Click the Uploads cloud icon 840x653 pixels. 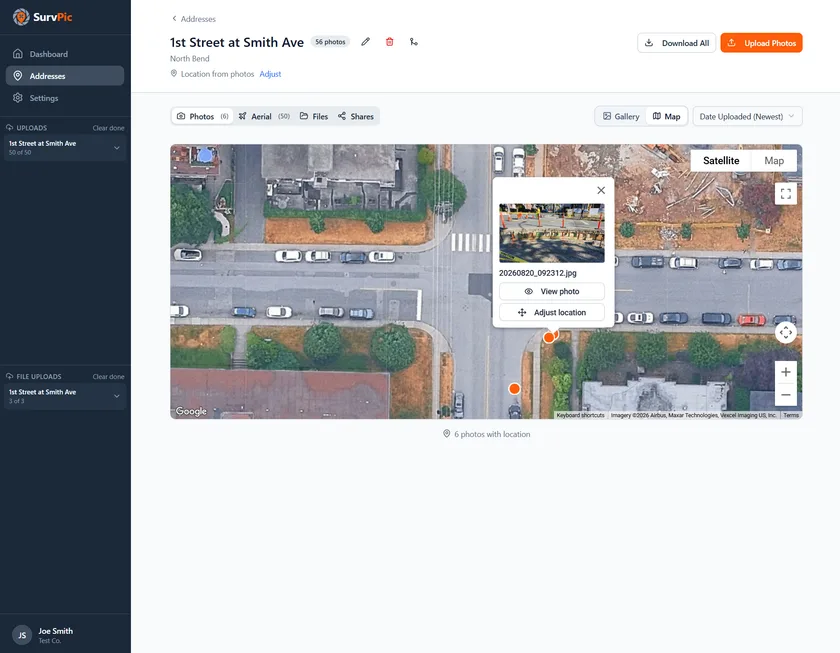pos(10,128)
